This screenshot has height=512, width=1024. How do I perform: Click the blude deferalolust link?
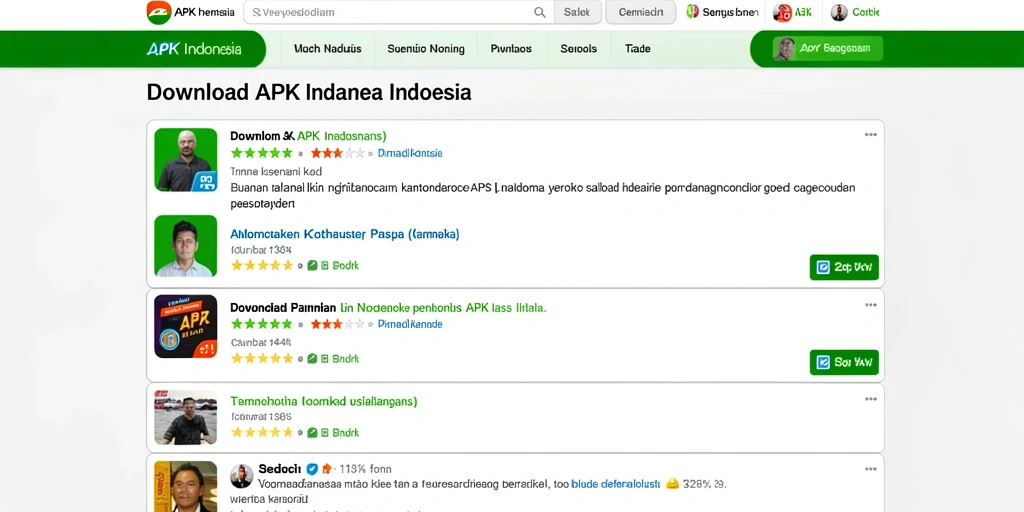(616, 485)
